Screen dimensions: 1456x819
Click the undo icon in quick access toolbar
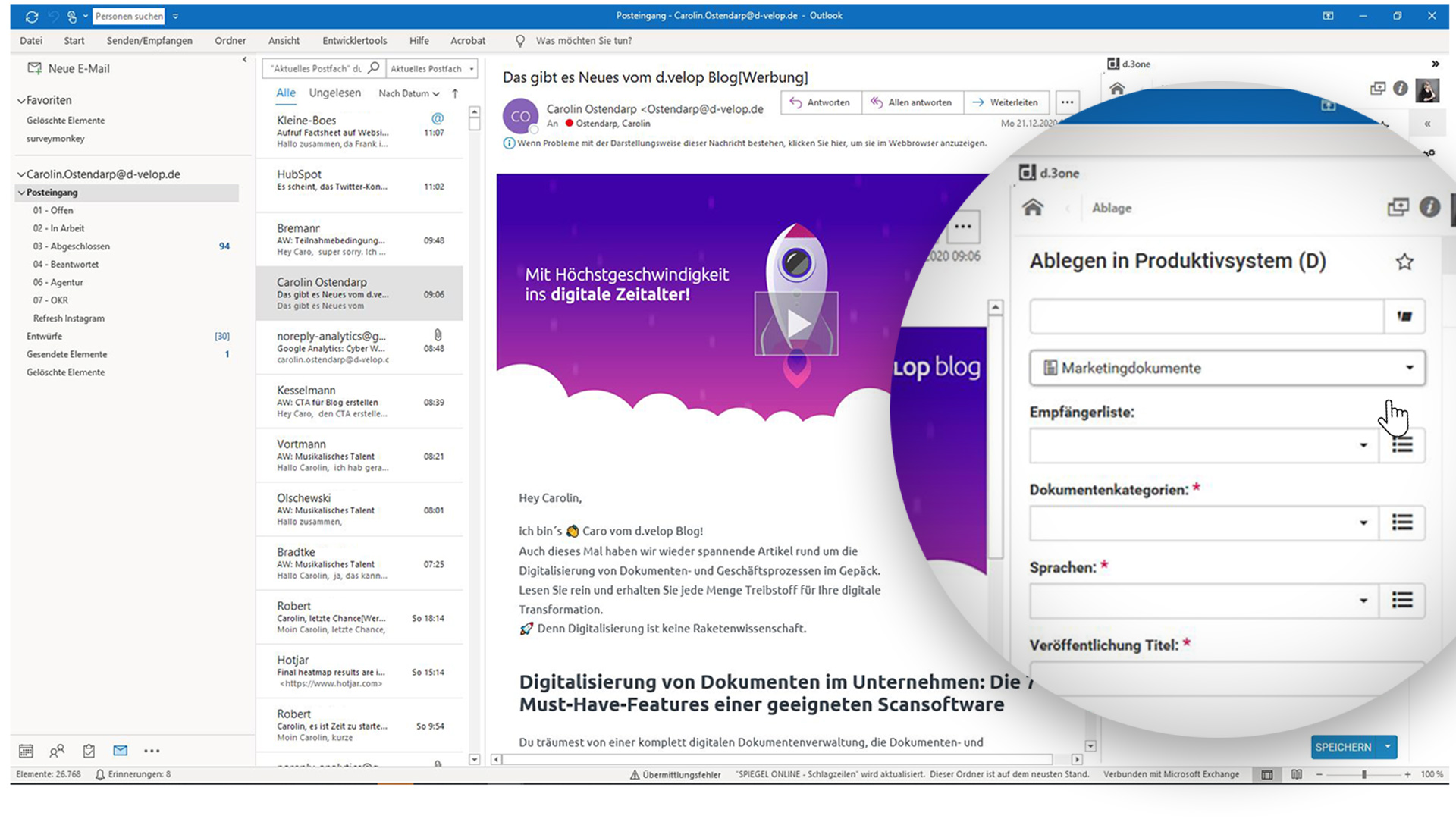pyautogui.click(x=52, y=16)
